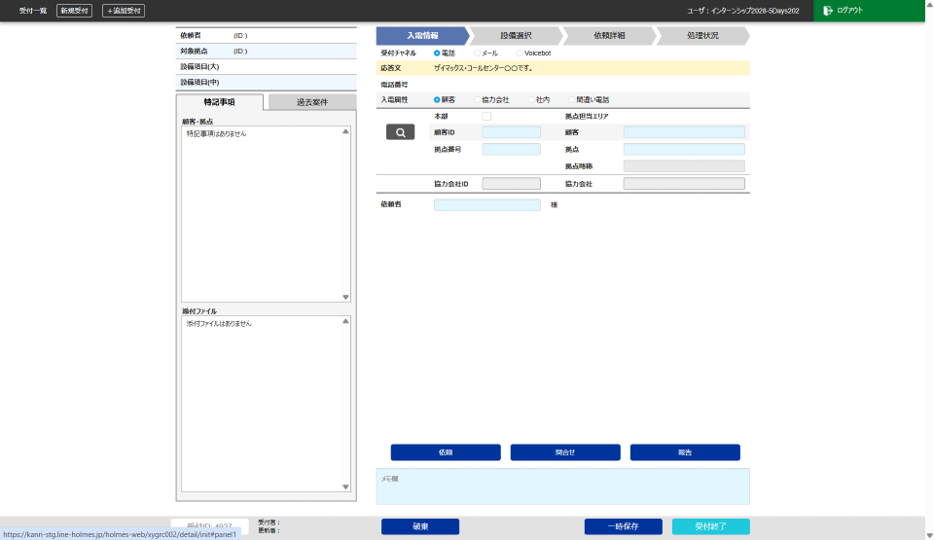The width and height of the screenshot is (934, 540).
Task: Switch to the 過去案件 tab
Action: pos(312,102)
